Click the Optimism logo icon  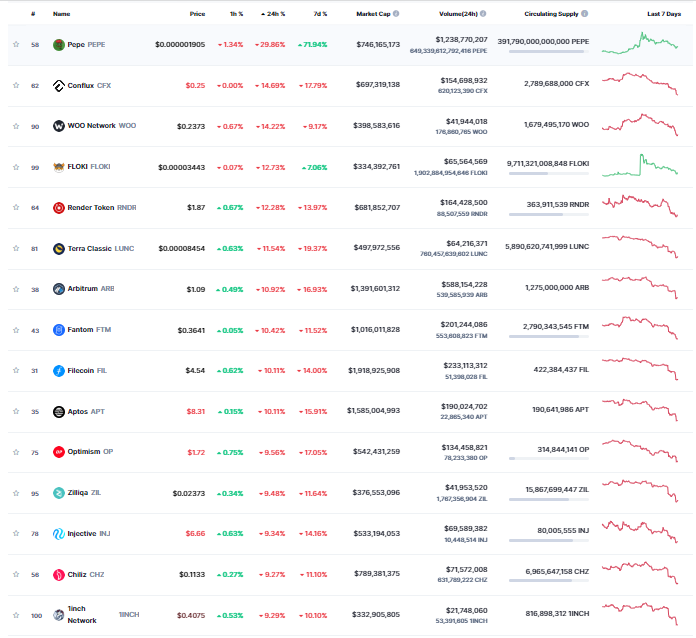tap(59, 452)
